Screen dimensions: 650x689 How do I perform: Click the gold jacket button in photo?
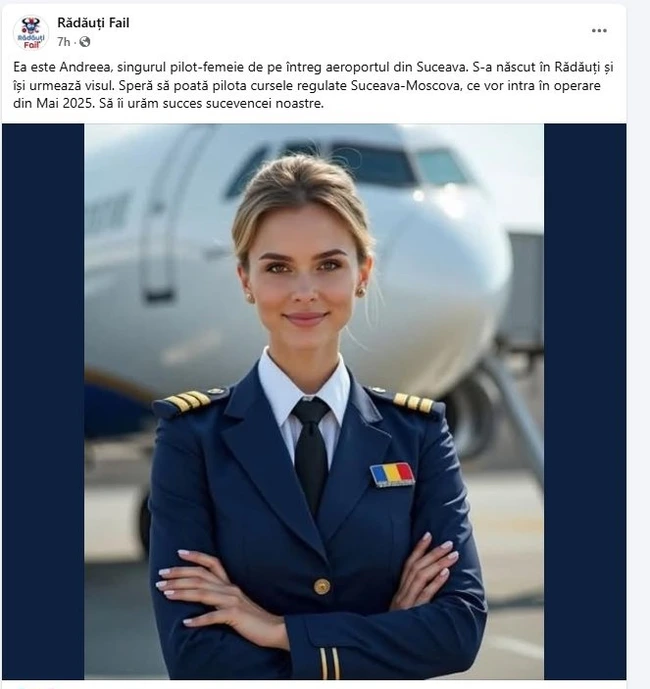pos(322,586)
